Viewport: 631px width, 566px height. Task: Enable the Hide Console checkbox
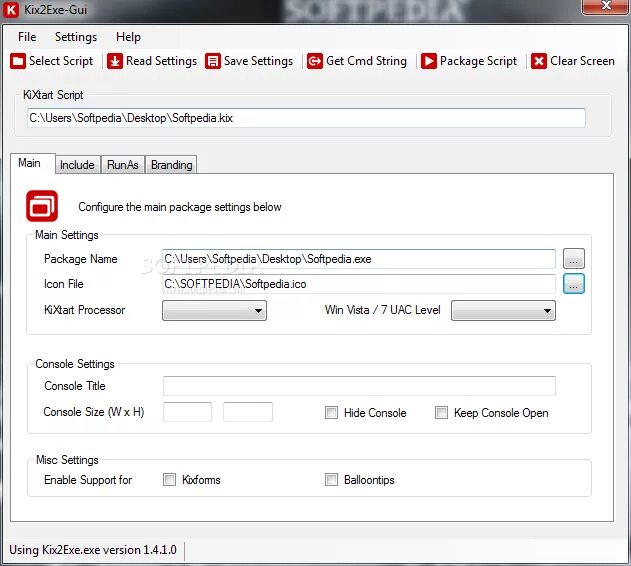point(331,413)
